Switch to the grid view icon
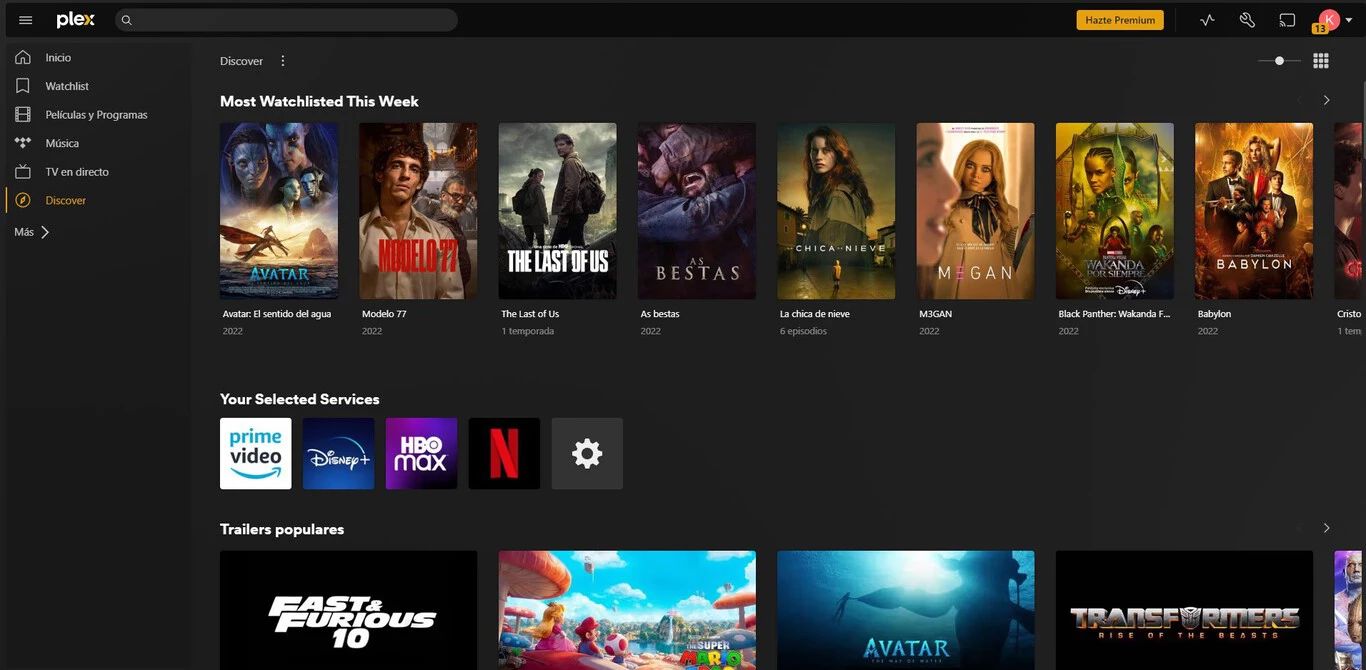The image size is (1366, 670). point(1321,61)
